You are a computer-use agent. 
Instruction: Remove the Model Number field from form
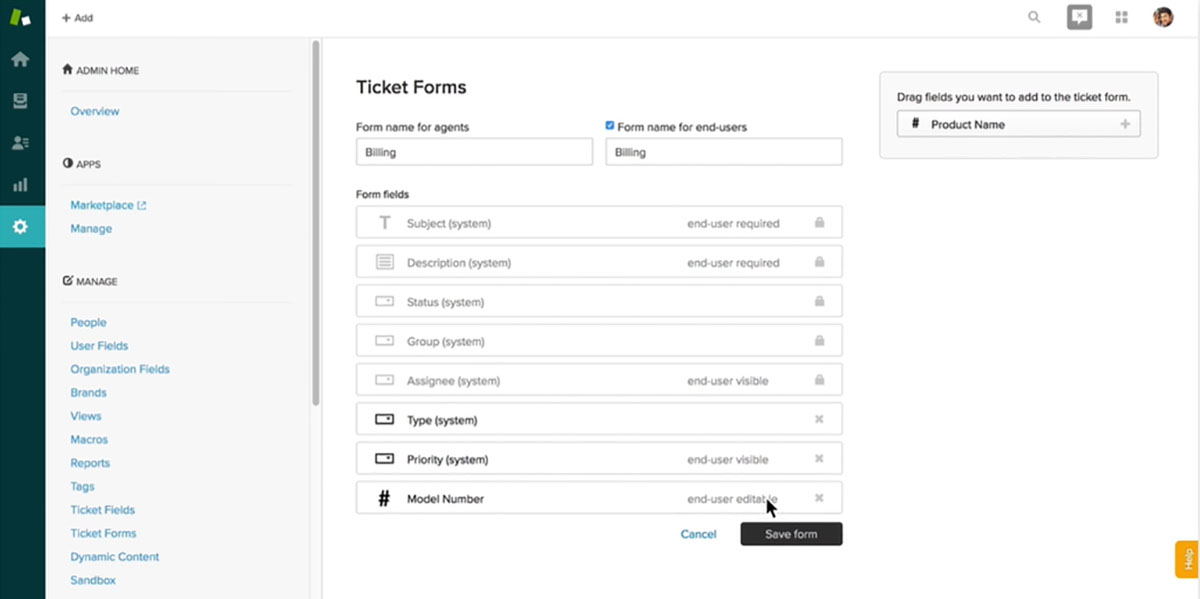click(x=819, y=498)
